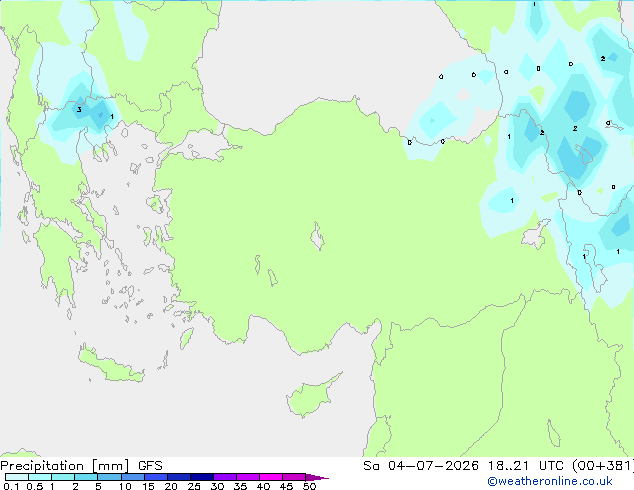
Task: Click the '3' precipitation value over northern Greece
Action: pyautogui.click(x=79, y=110)
